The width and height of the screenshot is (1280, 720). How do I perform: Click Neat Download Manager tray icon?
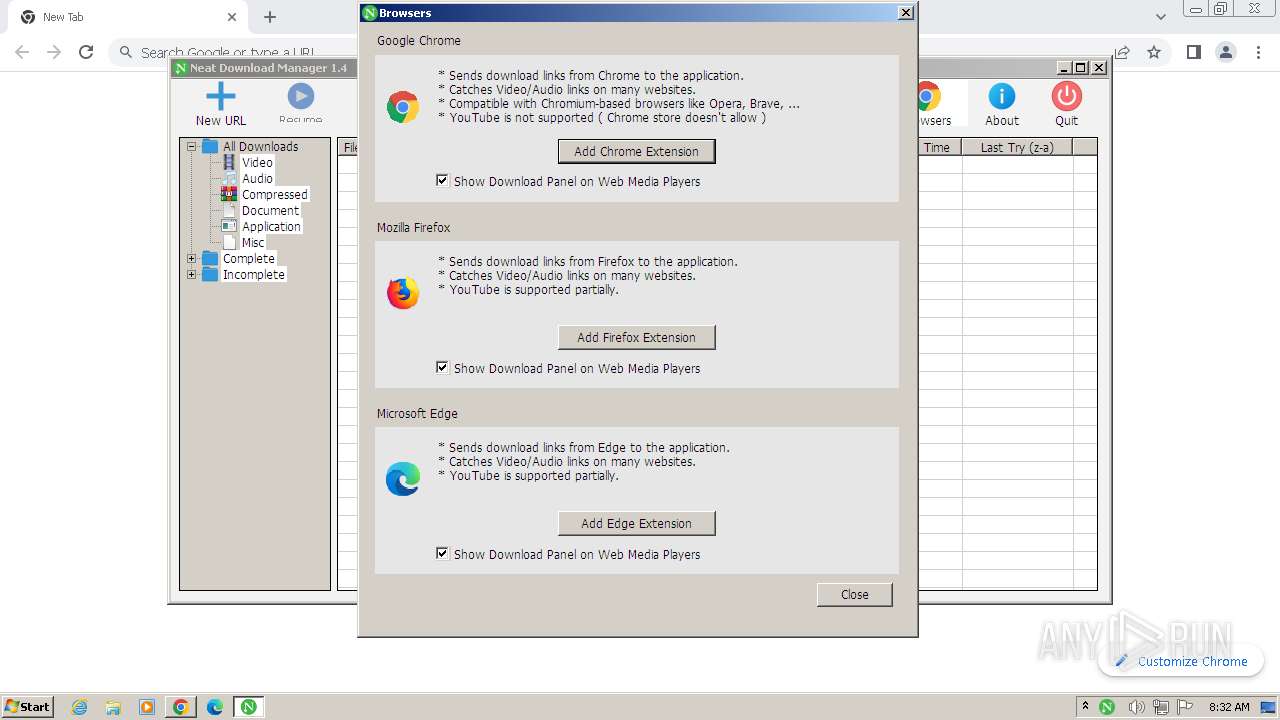click(x=1107, y=707)
